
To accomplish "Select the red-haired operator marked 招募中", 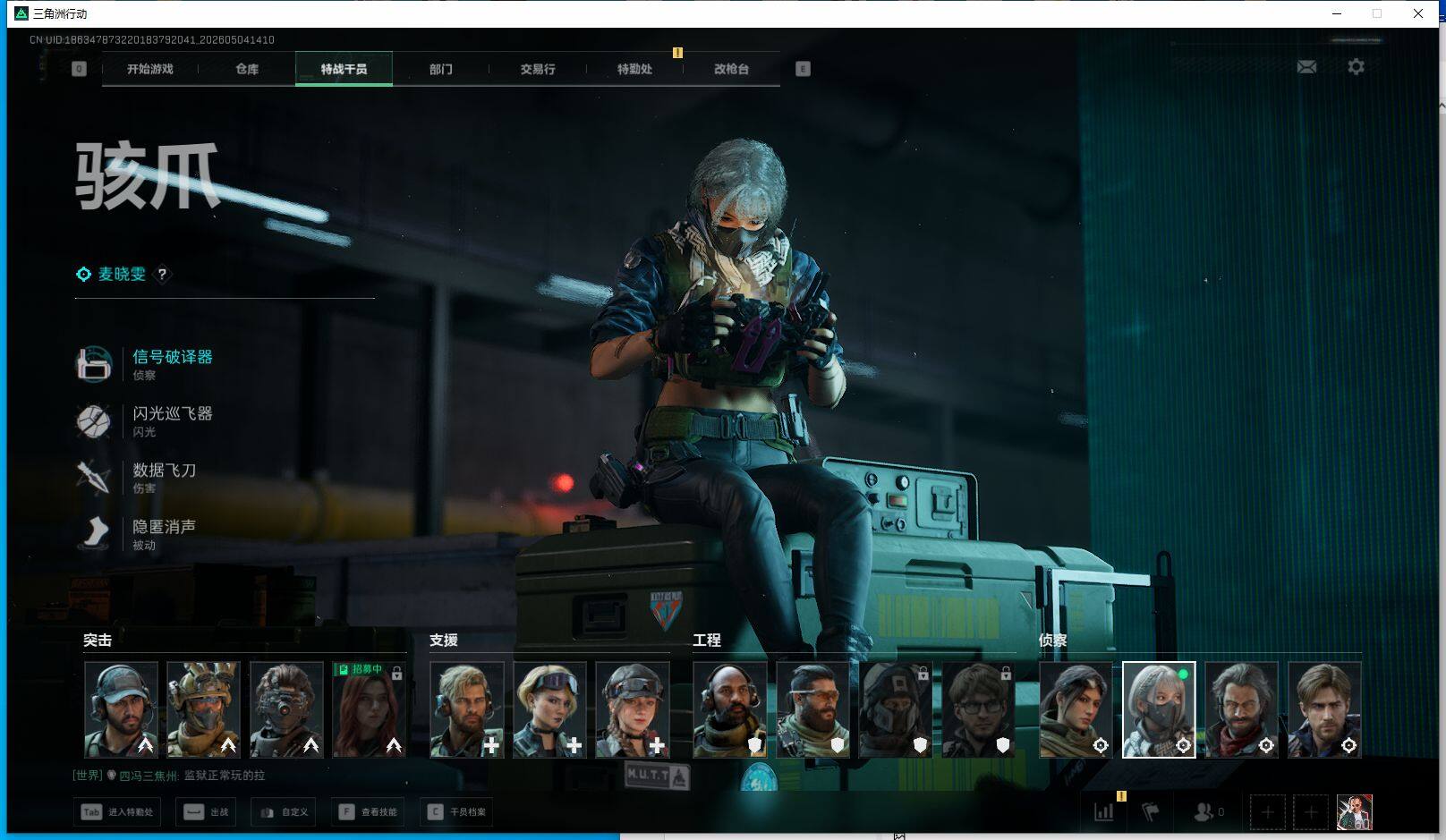I will pyautogui.click(x=369, y=709).
